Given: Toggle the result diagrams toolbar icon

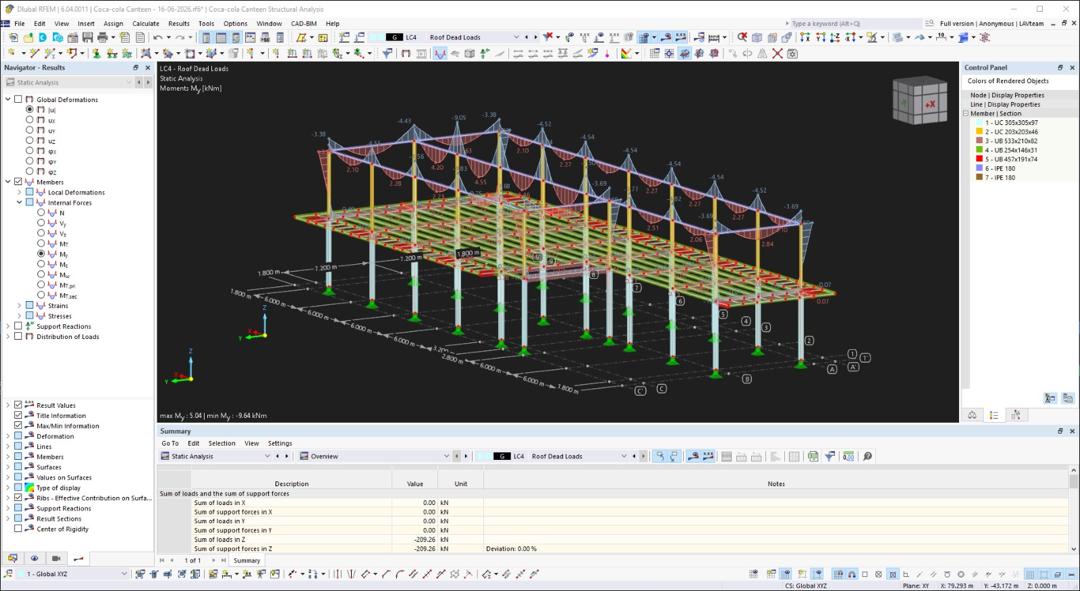Looking at the screenshot, I should click(x=440, y=53).
